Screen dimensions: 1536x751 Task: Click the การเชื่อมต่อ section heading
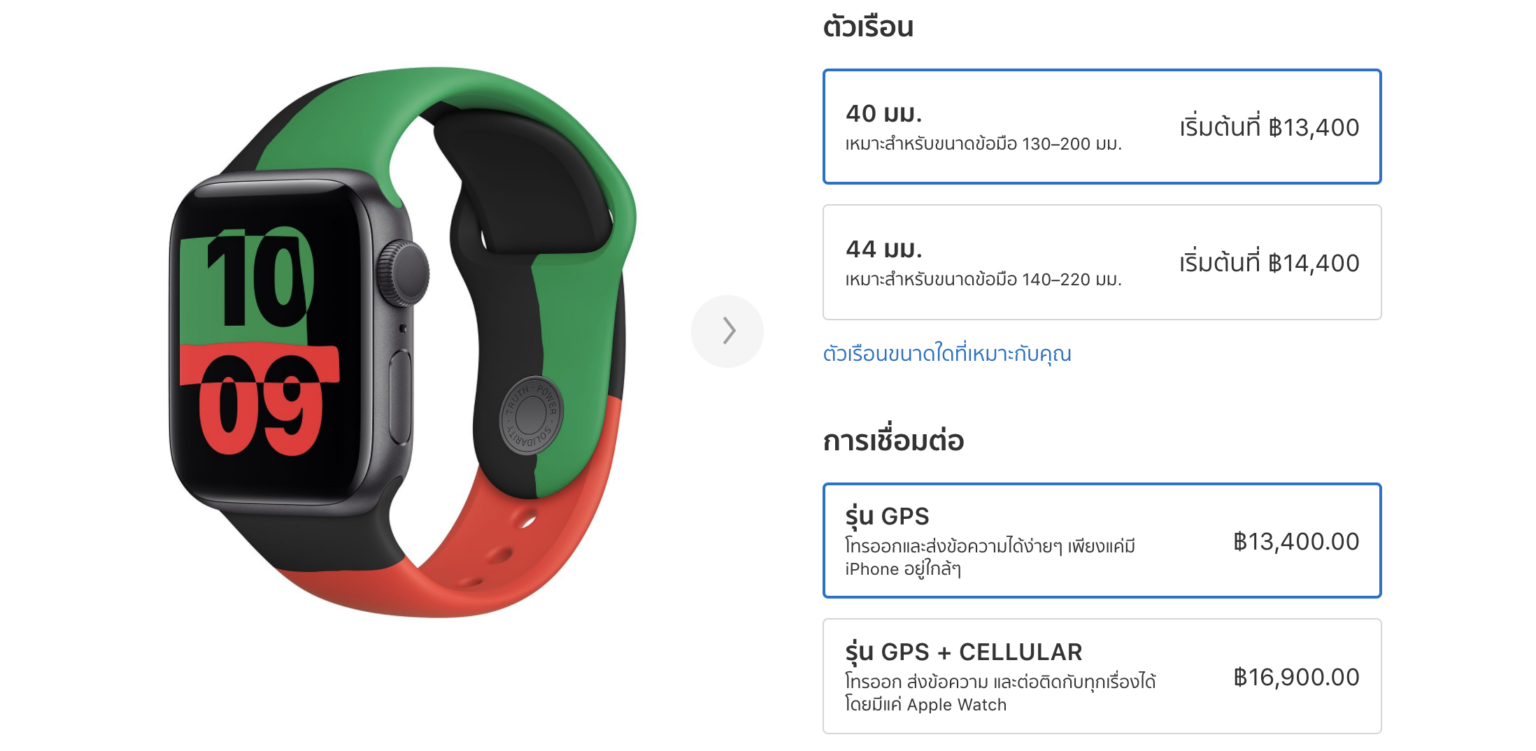[893, 441]
